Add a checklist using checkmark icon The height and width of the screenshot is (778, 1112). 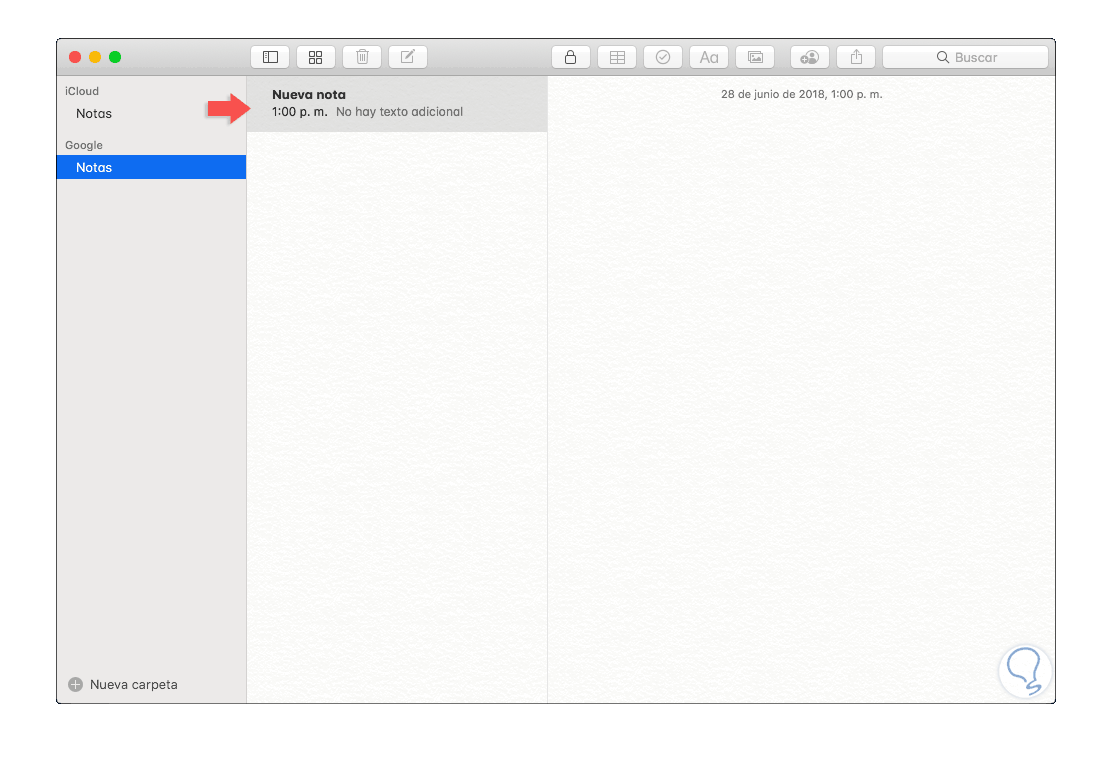(x=663, y=57)
